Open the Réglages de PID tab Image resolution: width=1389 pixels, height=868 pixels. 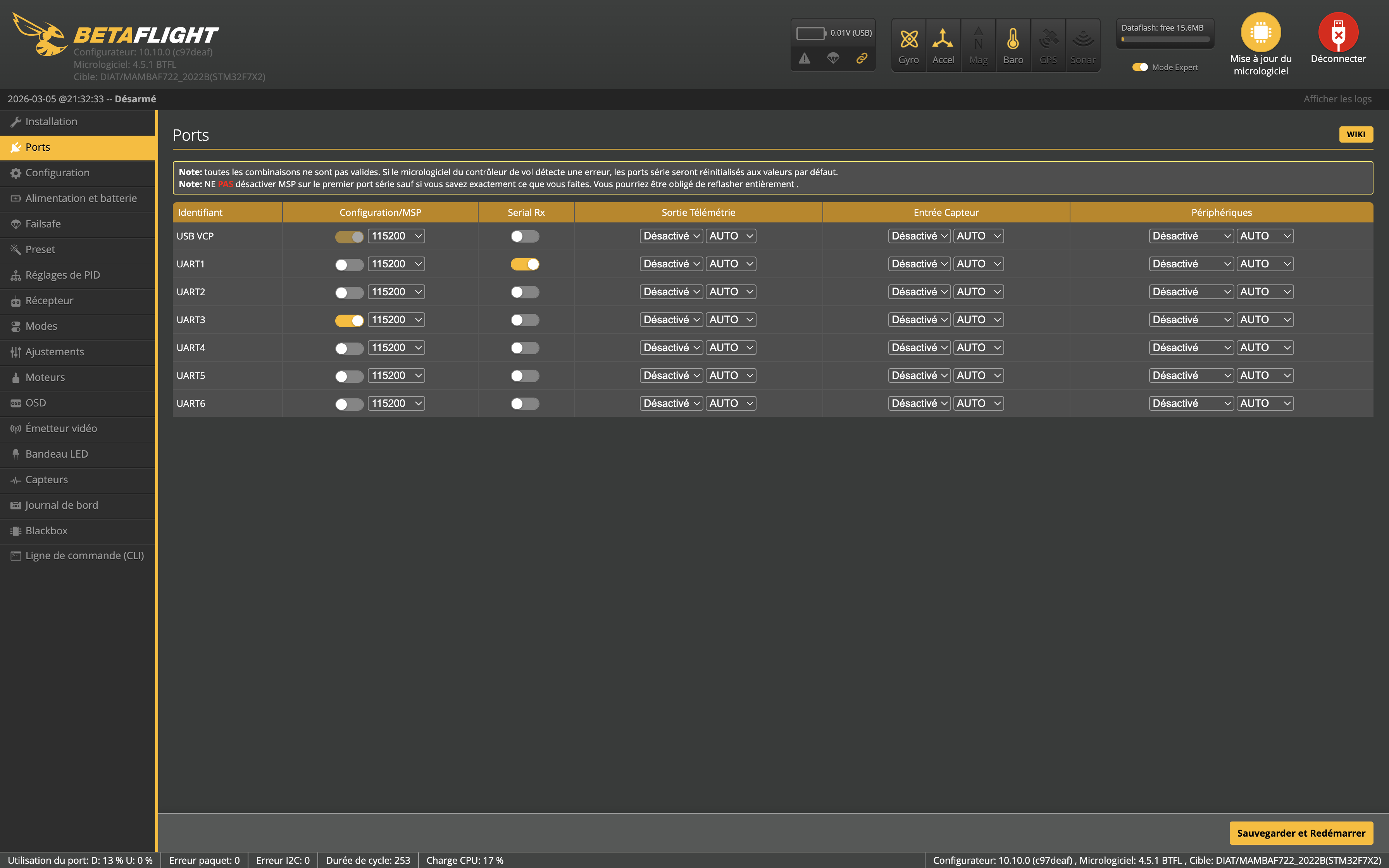click(62, 275)
